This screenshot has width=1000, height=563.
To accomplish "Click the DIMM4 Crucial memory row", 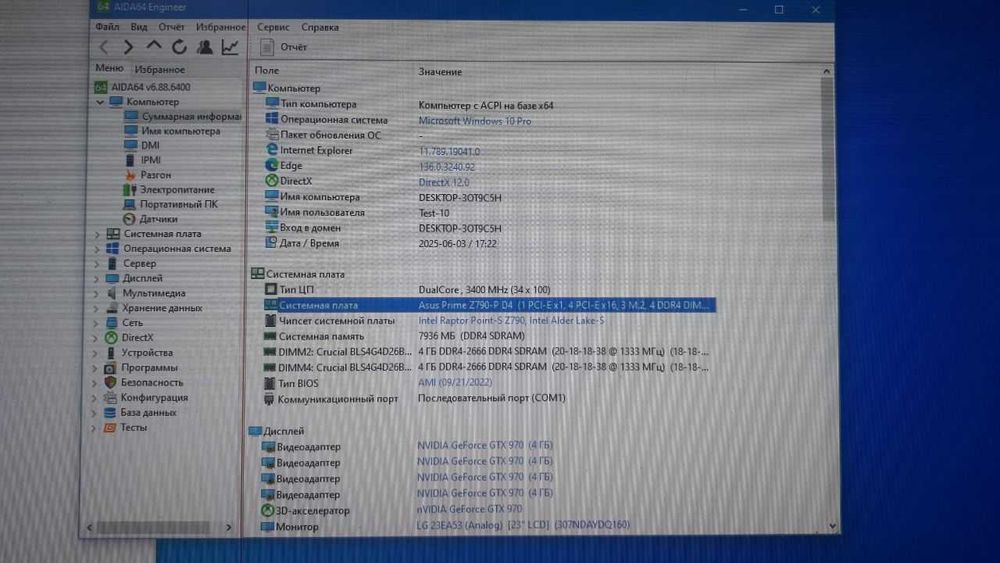I will point(486,367).
